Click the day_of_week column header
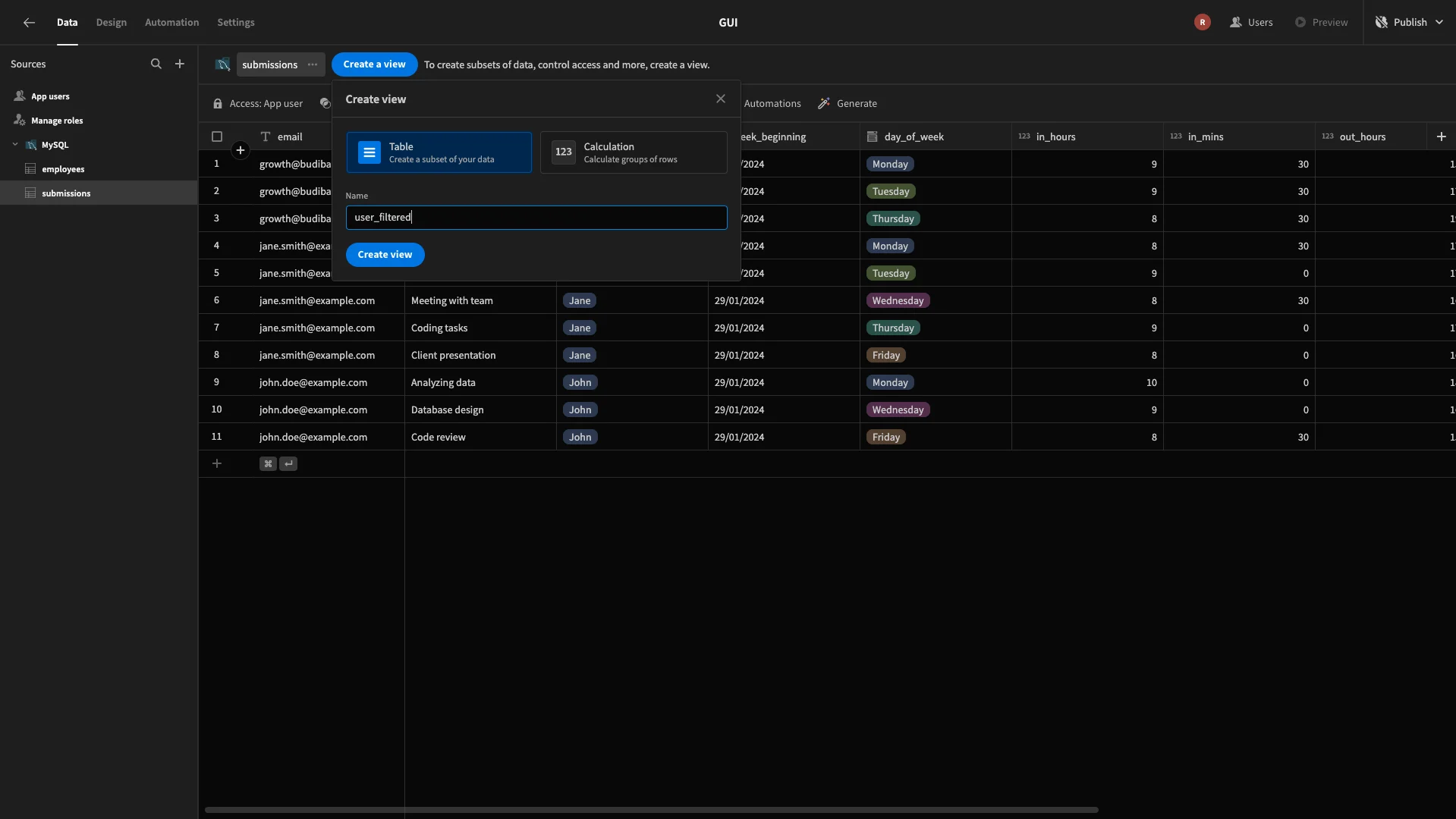The height and width of the screenshot is (819, 1456). 936,137
